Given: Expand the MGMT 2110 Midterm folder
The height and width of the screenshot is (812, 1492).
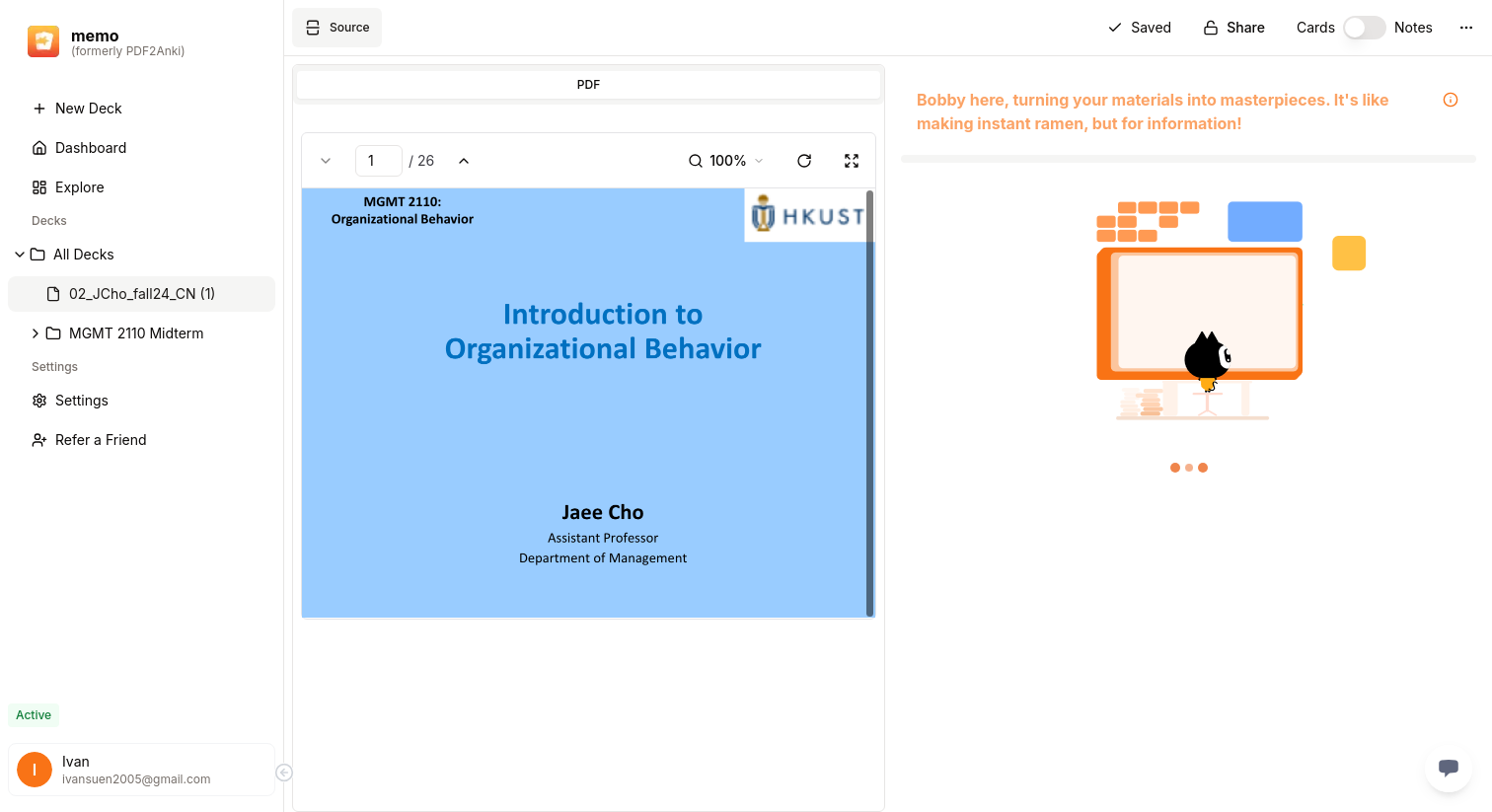Looking at the screenshot, I should [x=36, y=333].
